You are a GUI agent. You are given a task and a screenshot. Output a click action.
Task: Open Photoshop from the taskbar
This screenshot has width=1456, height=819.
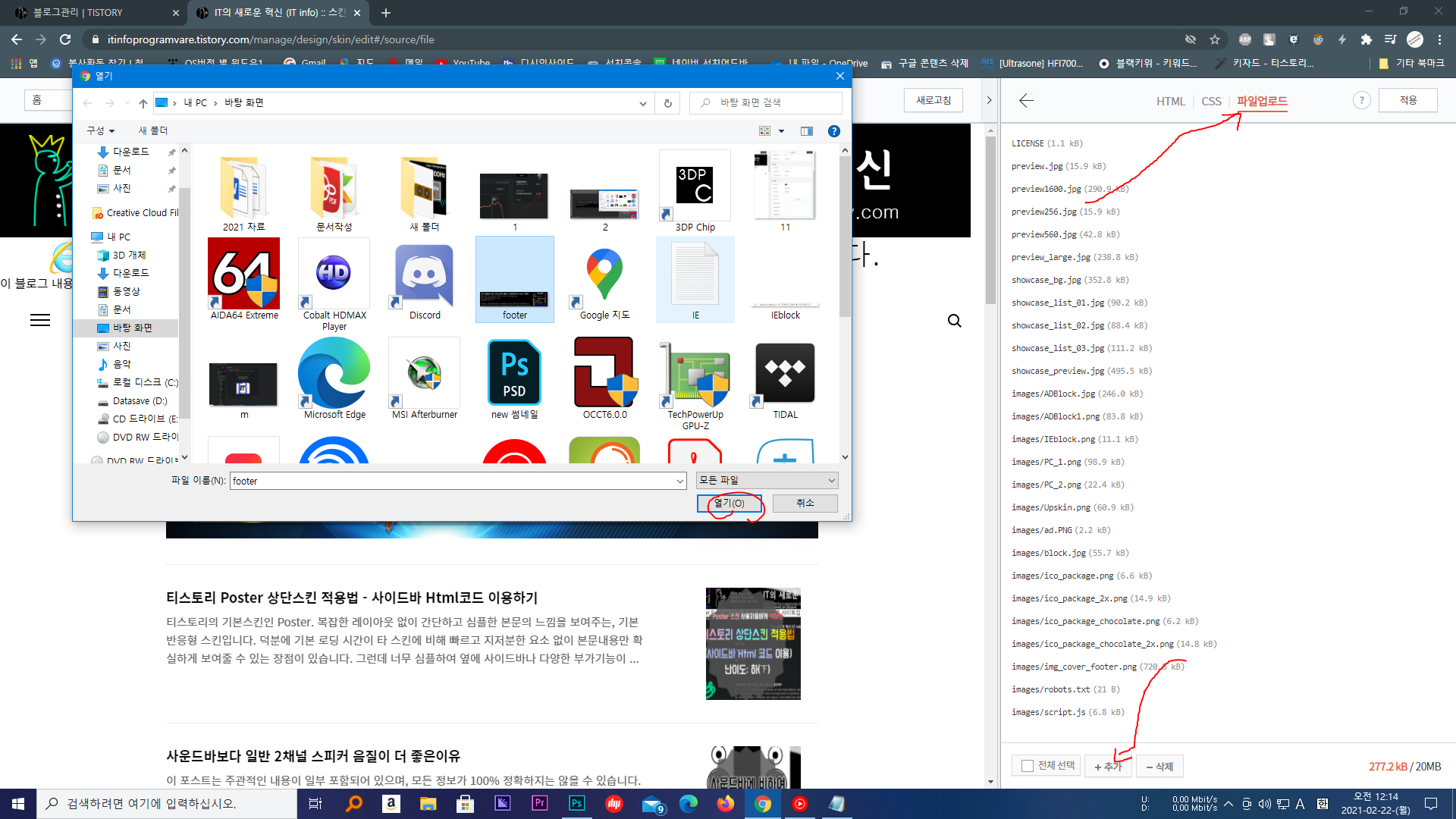coord(576,803)
